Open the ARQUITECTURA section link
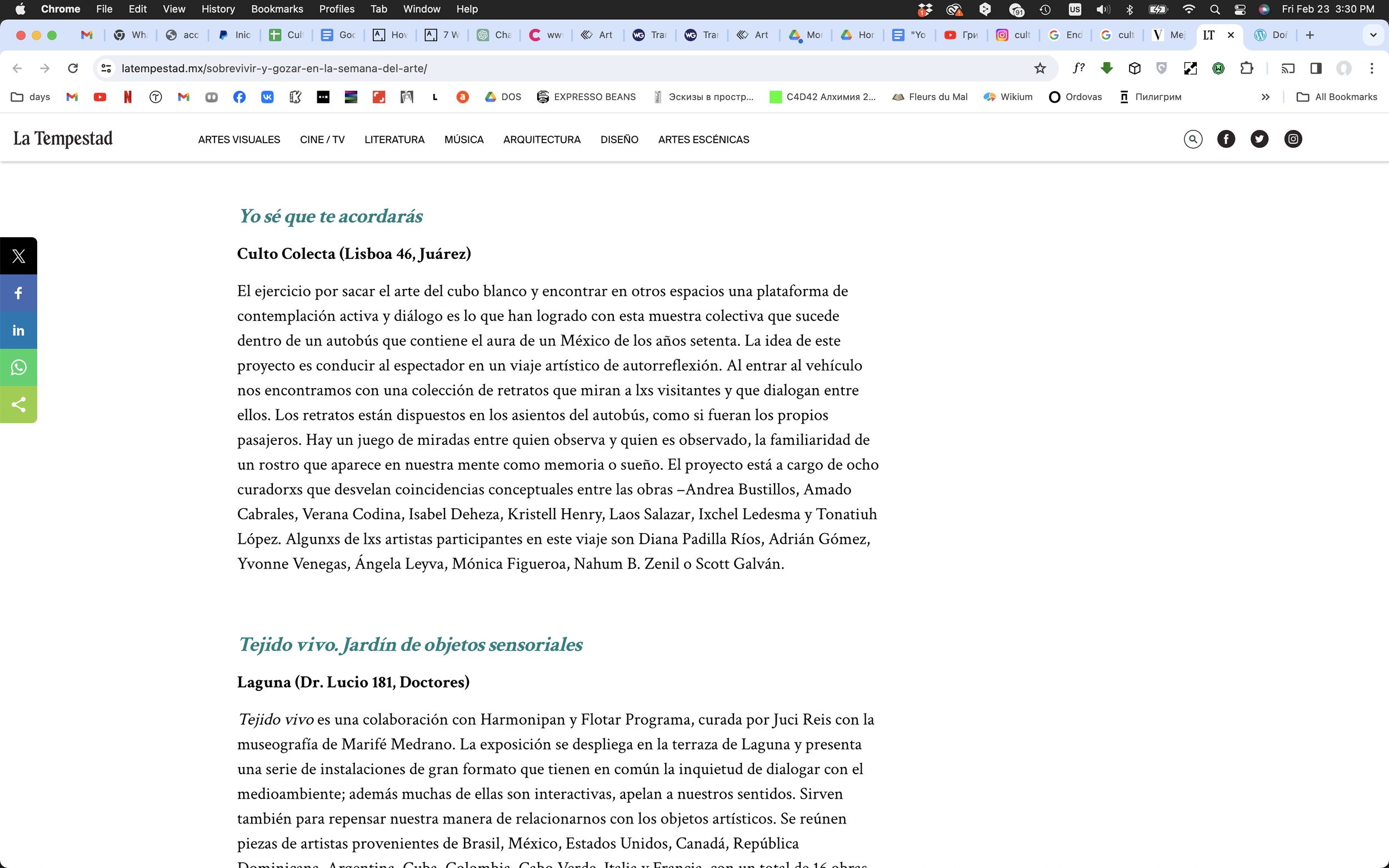 click(x=542, y=139)
